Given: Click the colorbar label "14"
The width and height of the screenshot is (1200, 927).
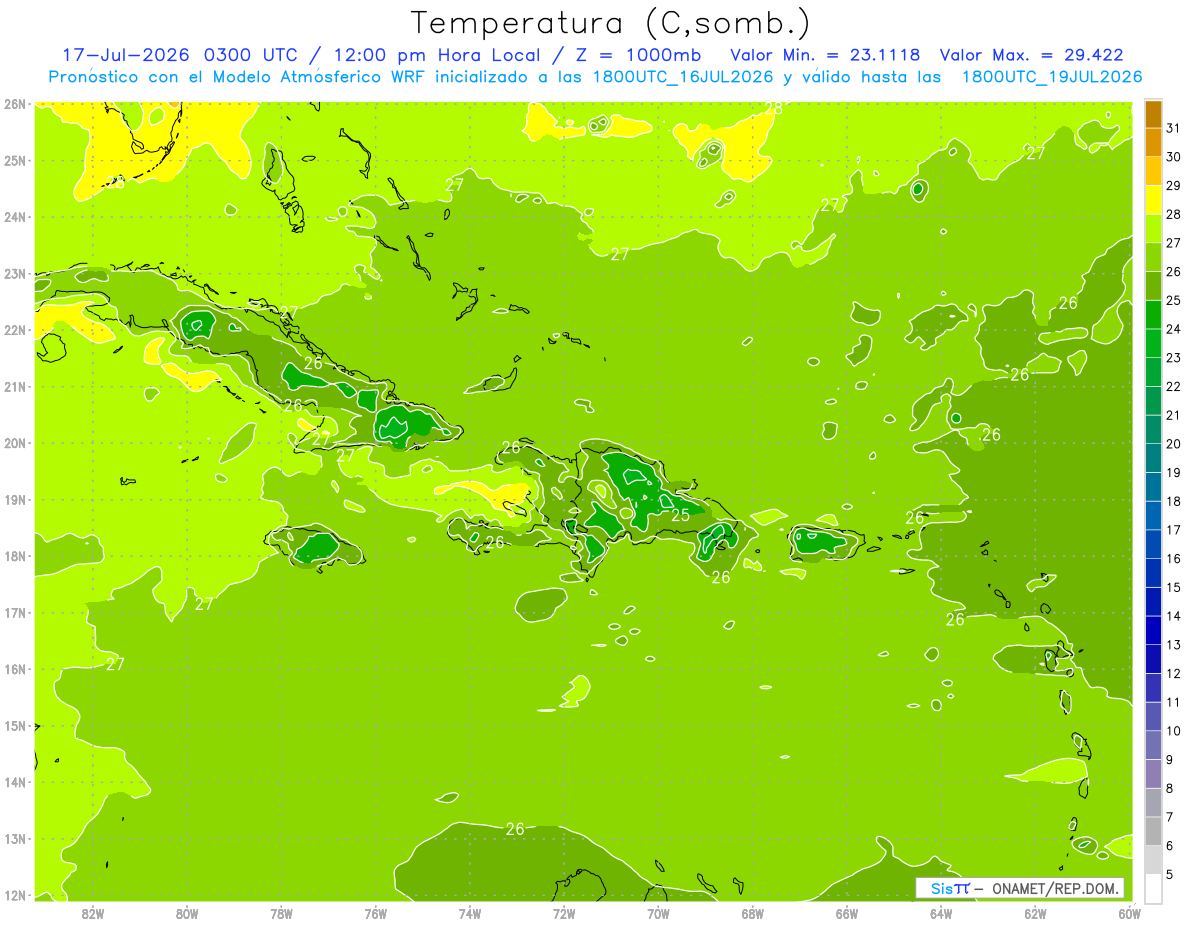Looking at the screenshot, I should point(1174,616).
